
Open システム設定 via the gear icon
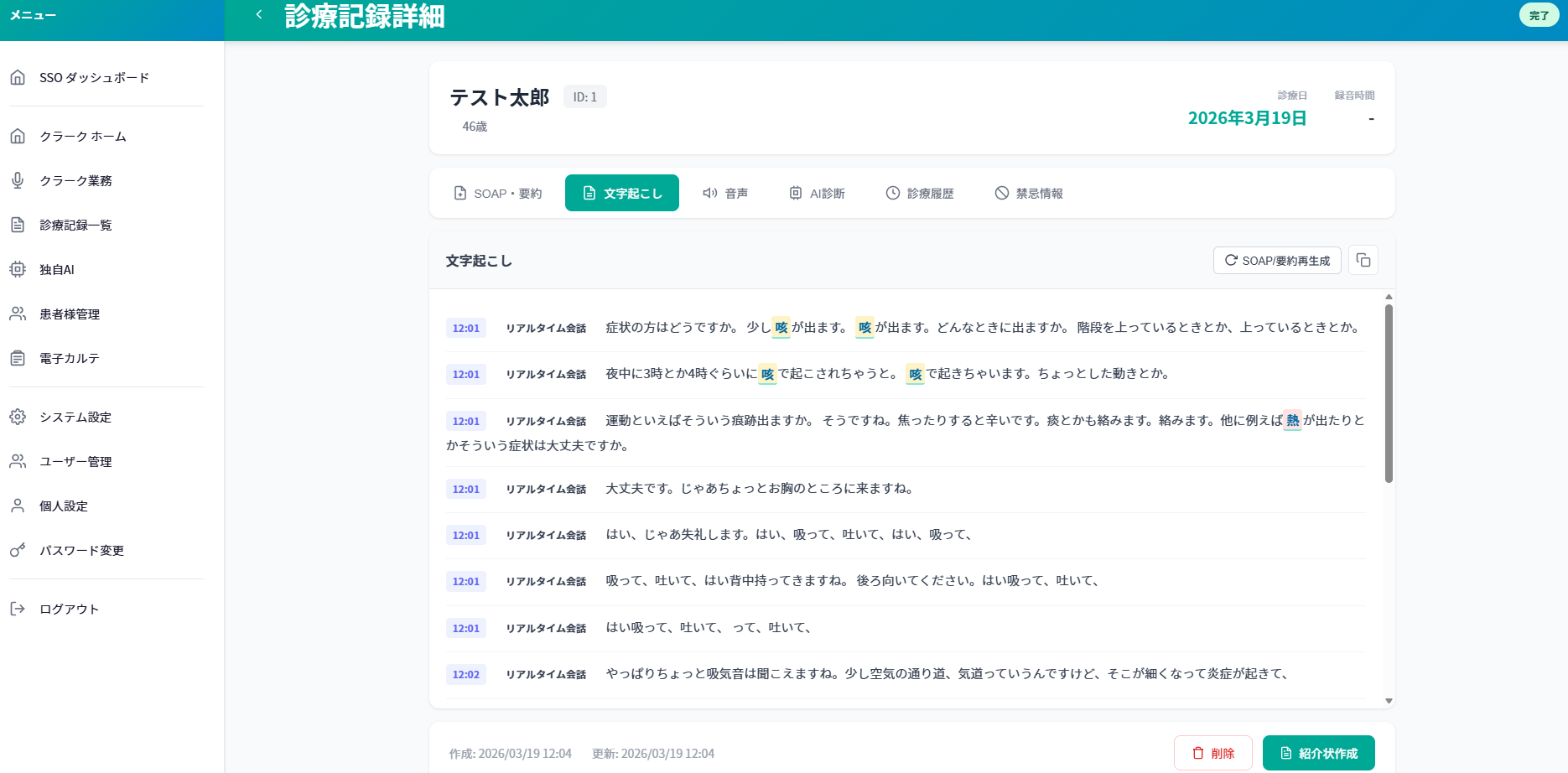pyautogui.click(x=75, y=417)
